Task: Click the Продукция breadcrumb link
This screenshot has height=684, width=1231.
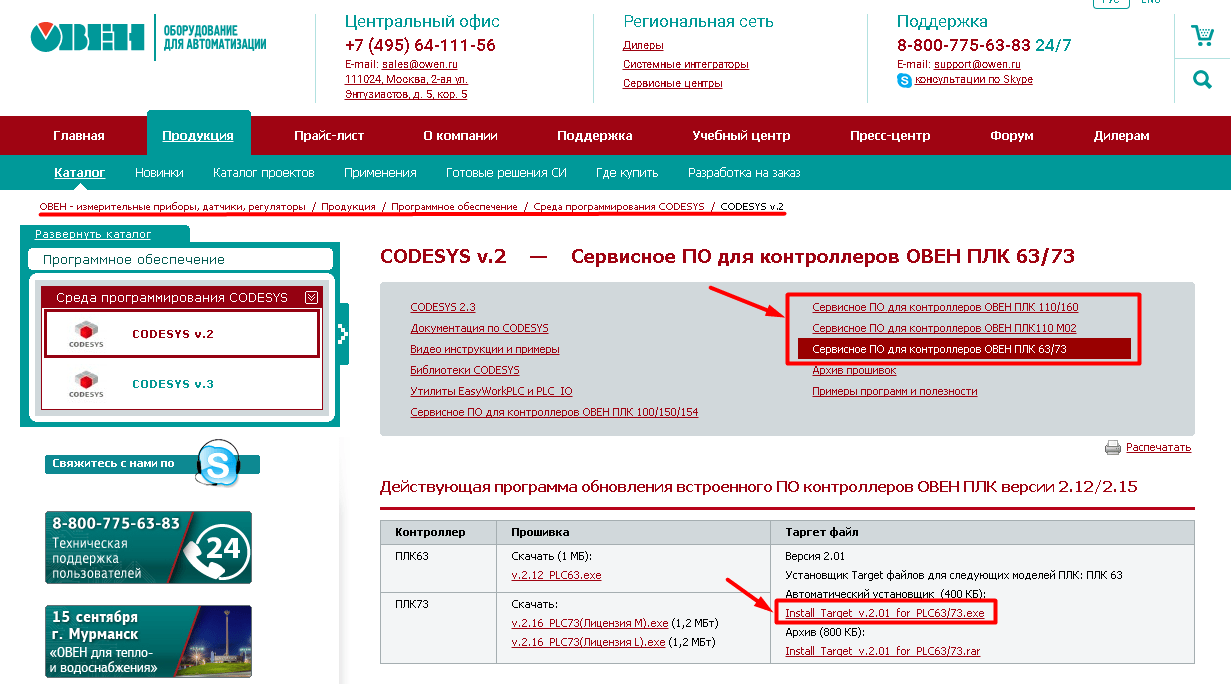Action: (x=348, y=207)
